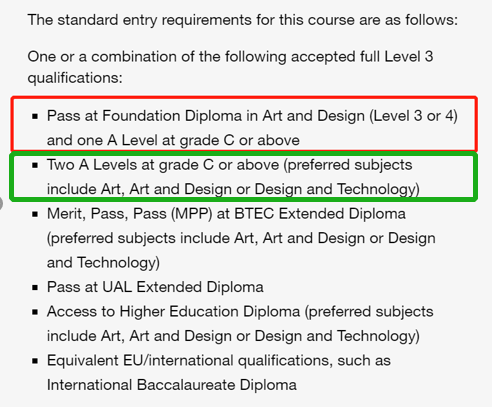Image resolution: width=492 pixels, height=407 pixels.
Task: Click 'Access to Higher Education Diploma' text
Action: pyautogui.click(x=173, y=312)
